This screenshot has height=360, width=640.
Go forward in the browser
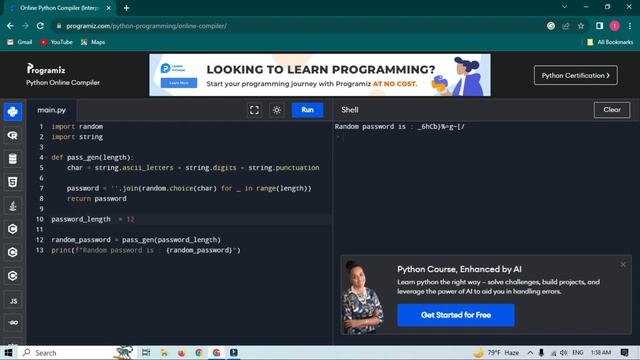coord(25,26)
